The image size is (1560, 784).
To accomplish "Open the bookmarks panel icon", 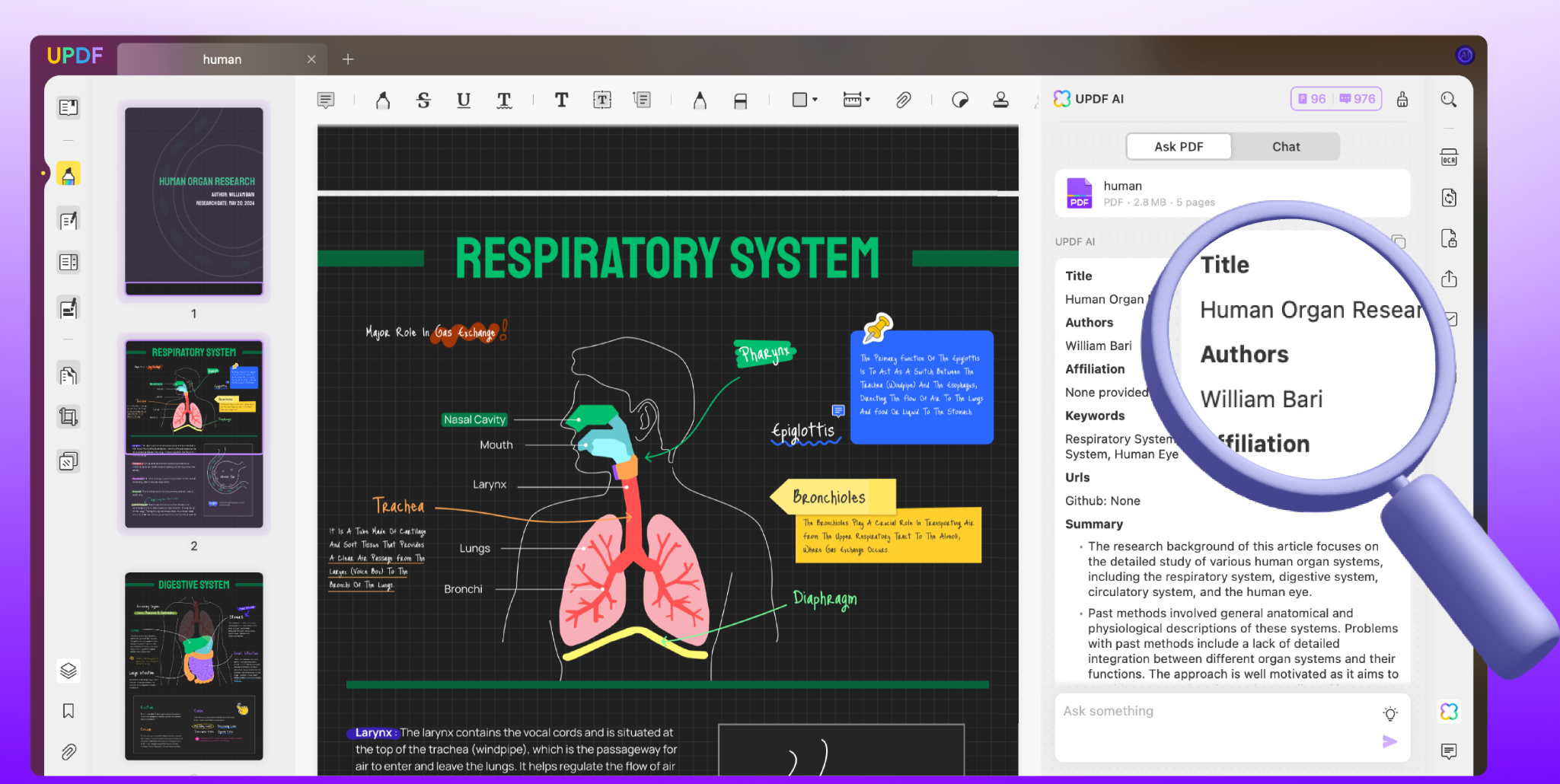I will (69, 711).
